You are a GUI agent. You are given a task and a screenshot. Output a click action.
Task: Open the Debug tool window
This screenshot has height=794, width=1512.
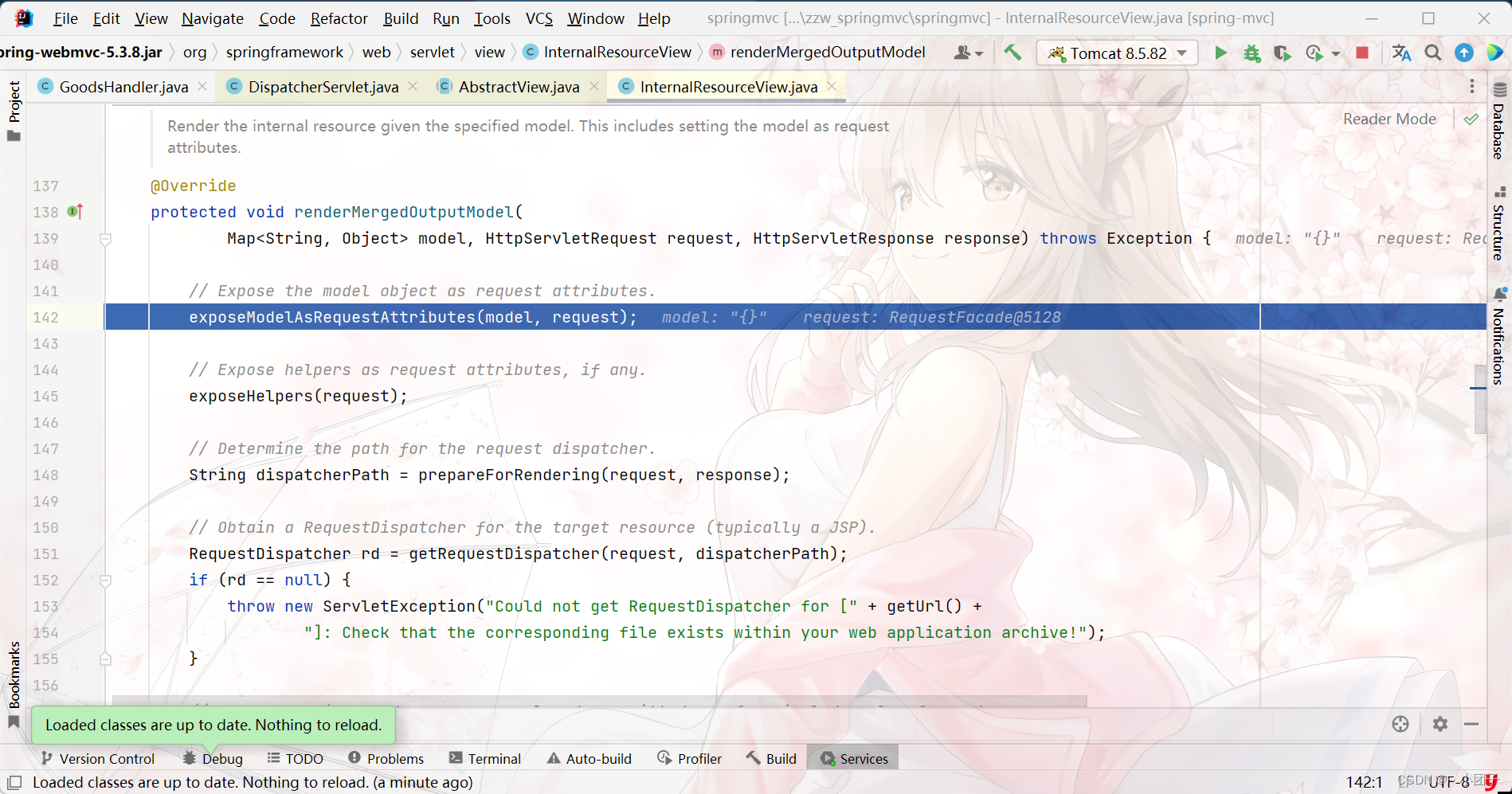(x=213, y=758)
